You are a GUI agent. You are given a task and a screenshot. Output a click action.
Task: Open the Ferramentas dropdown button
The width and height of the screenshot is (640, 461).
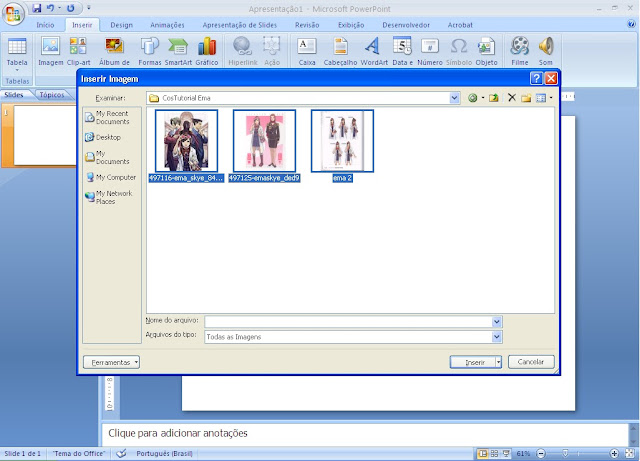tap(111, 362)
